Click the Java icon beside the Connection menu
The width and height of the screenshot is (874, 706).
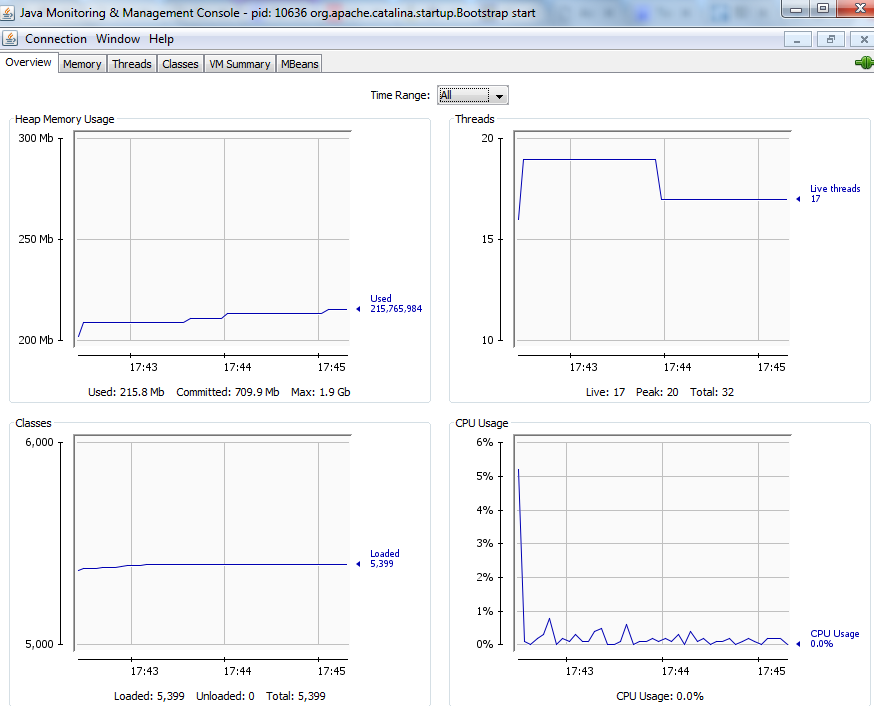point(10,39)
